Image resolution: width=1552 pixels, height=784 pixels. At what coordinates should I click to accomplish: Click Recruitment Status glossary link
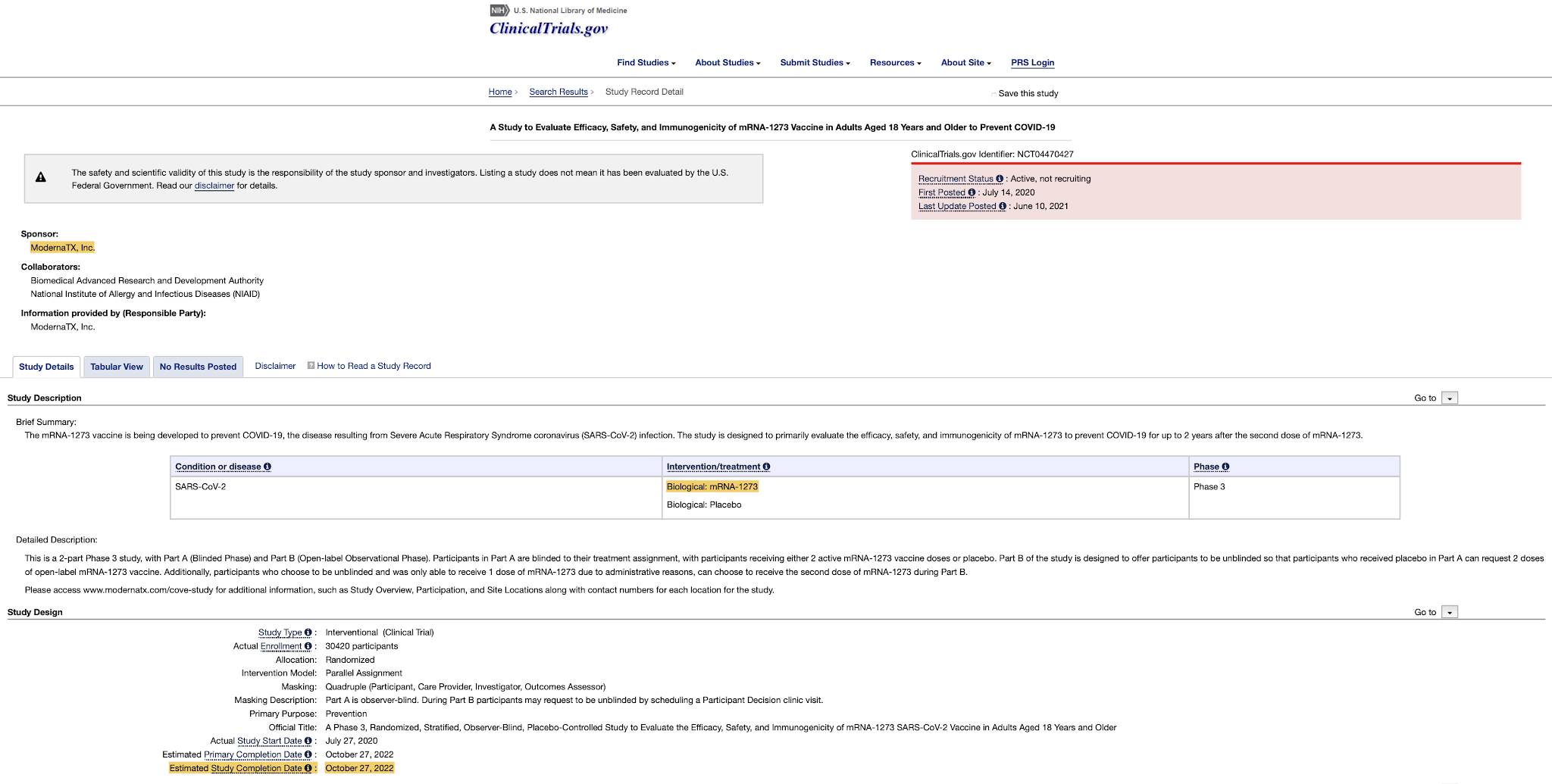pos(956,179)
